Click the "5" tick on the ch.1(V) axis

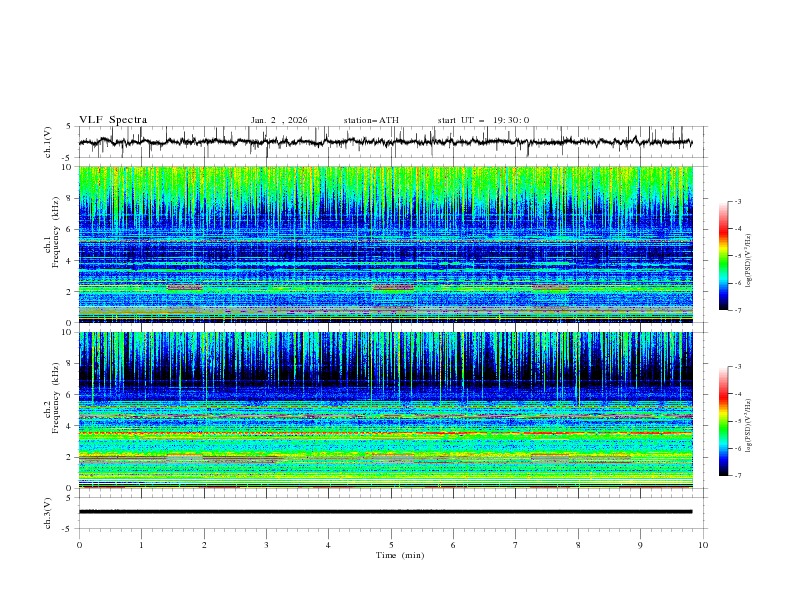[x=69, y=127]
